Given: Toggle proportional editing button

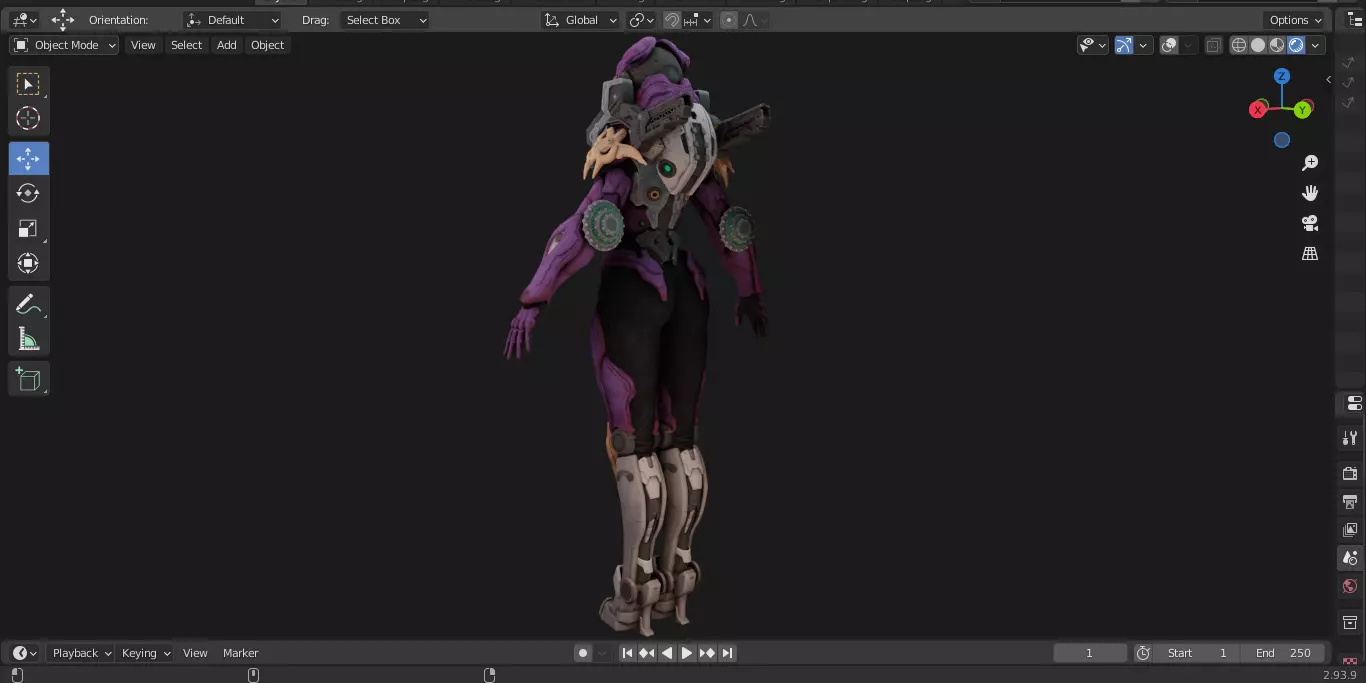Looking at the screenshot, I should pyautogui.click(x=729, y=20).
